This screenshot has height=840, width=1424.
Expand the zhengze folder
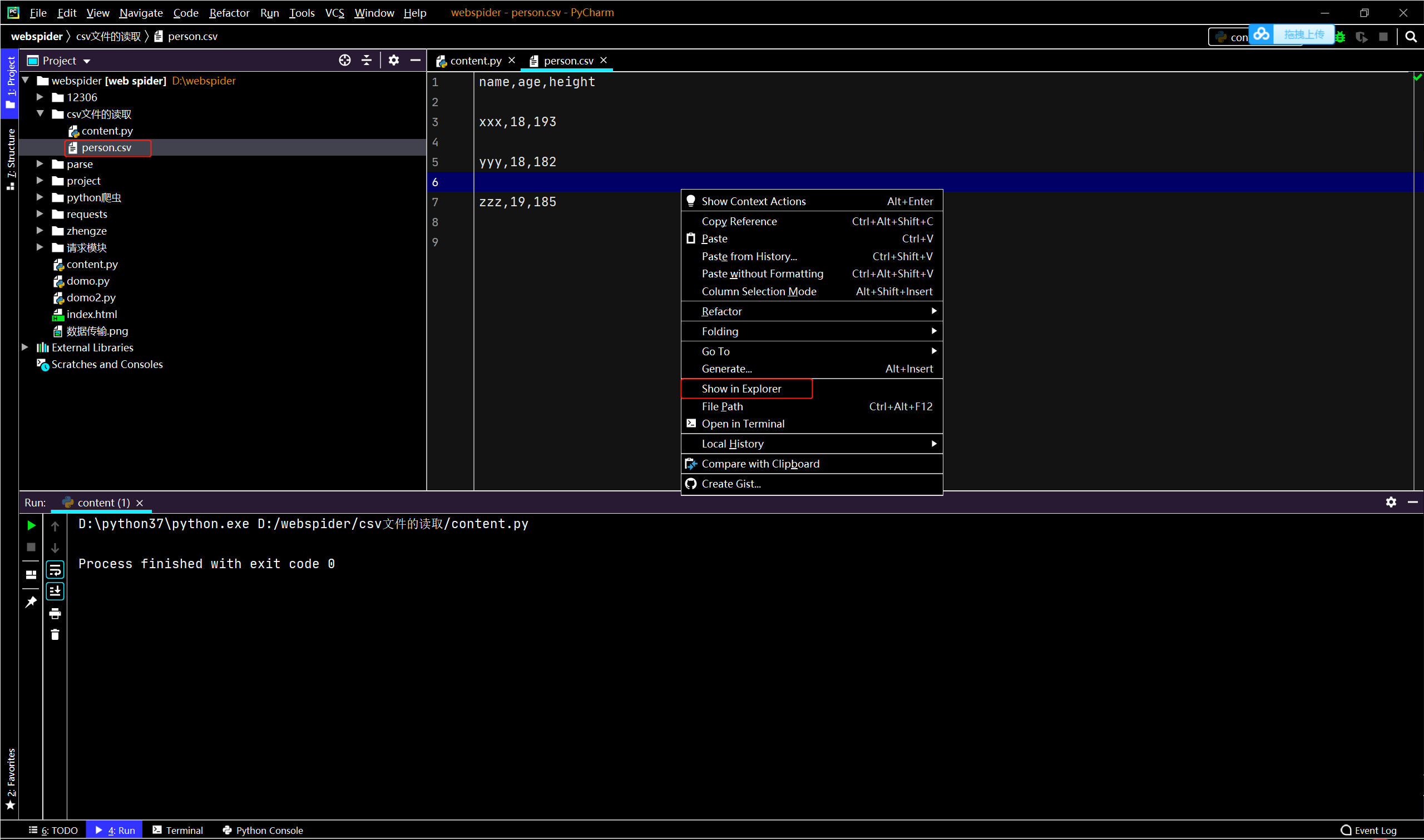39,231
